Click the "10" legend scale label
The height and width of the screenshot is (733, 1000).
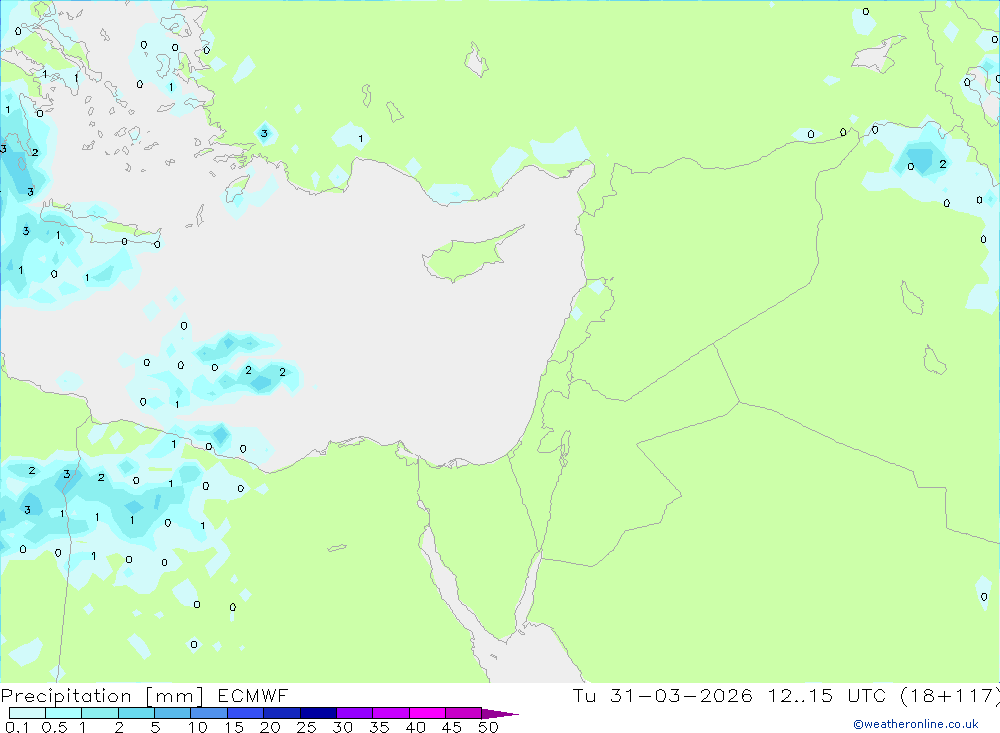[198, 727]
